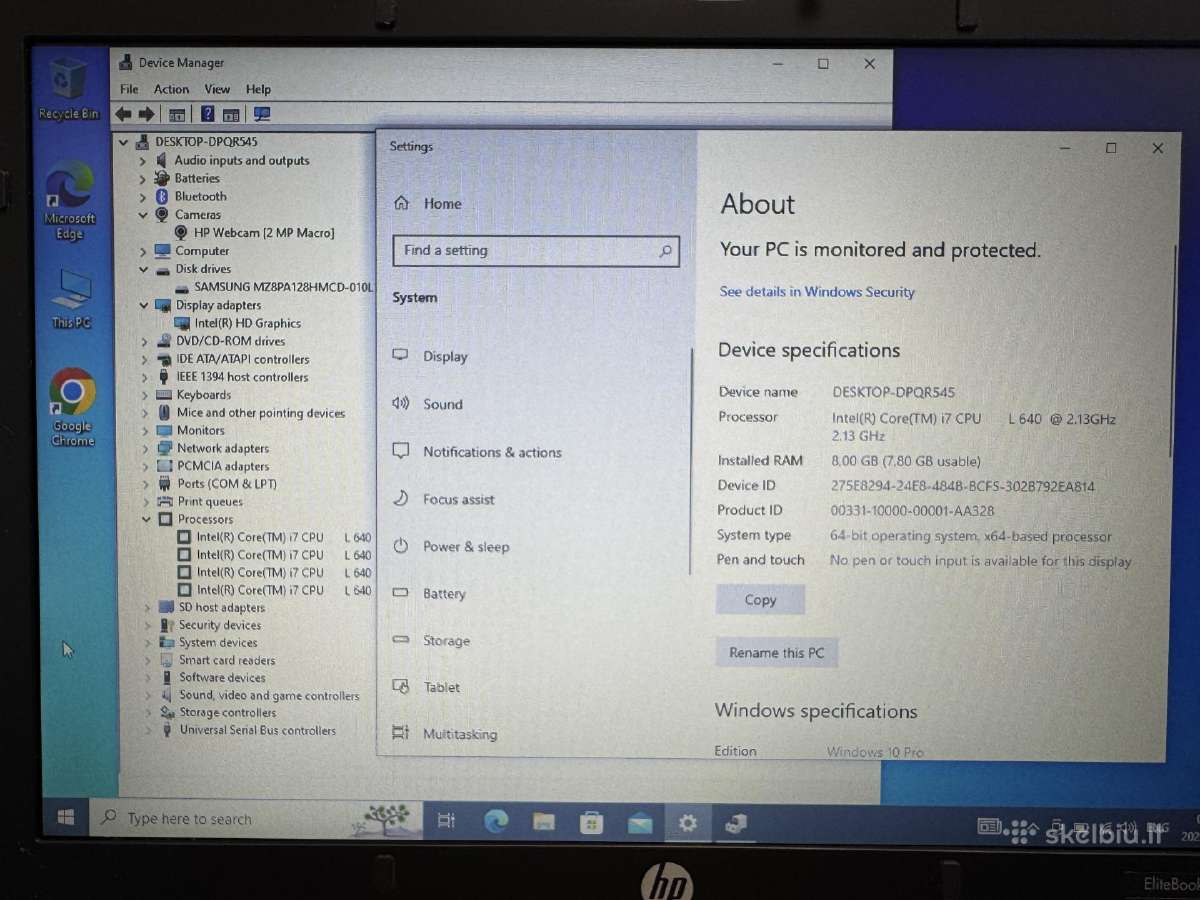Click Show/Hide Console Tree icon in Device Manager

[x=177, y=115]
